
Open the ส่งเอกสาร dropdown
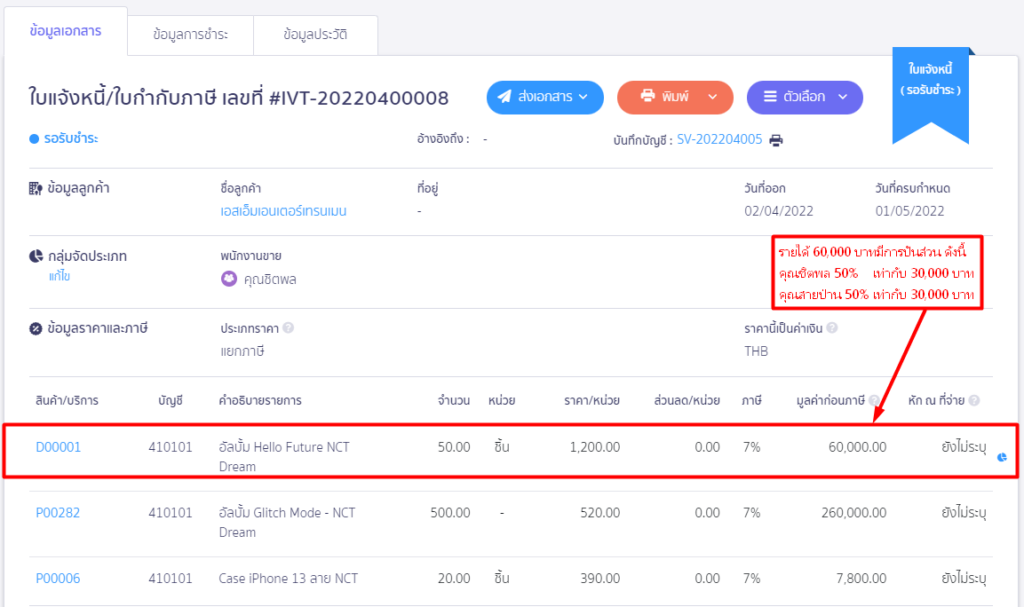pos(545,97)
